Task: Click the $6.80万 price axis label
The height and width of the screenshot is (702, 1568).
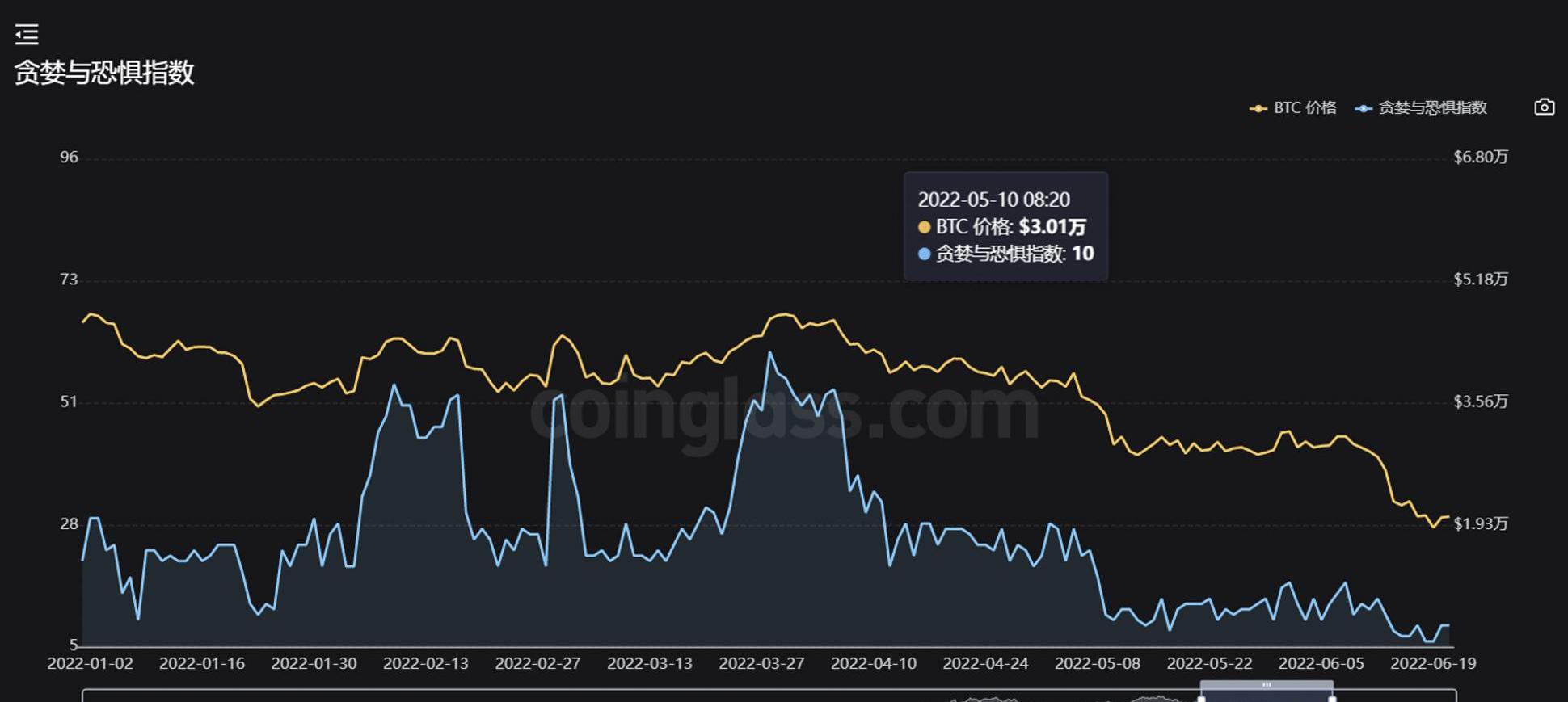Action: click(x=1481, y=157)
